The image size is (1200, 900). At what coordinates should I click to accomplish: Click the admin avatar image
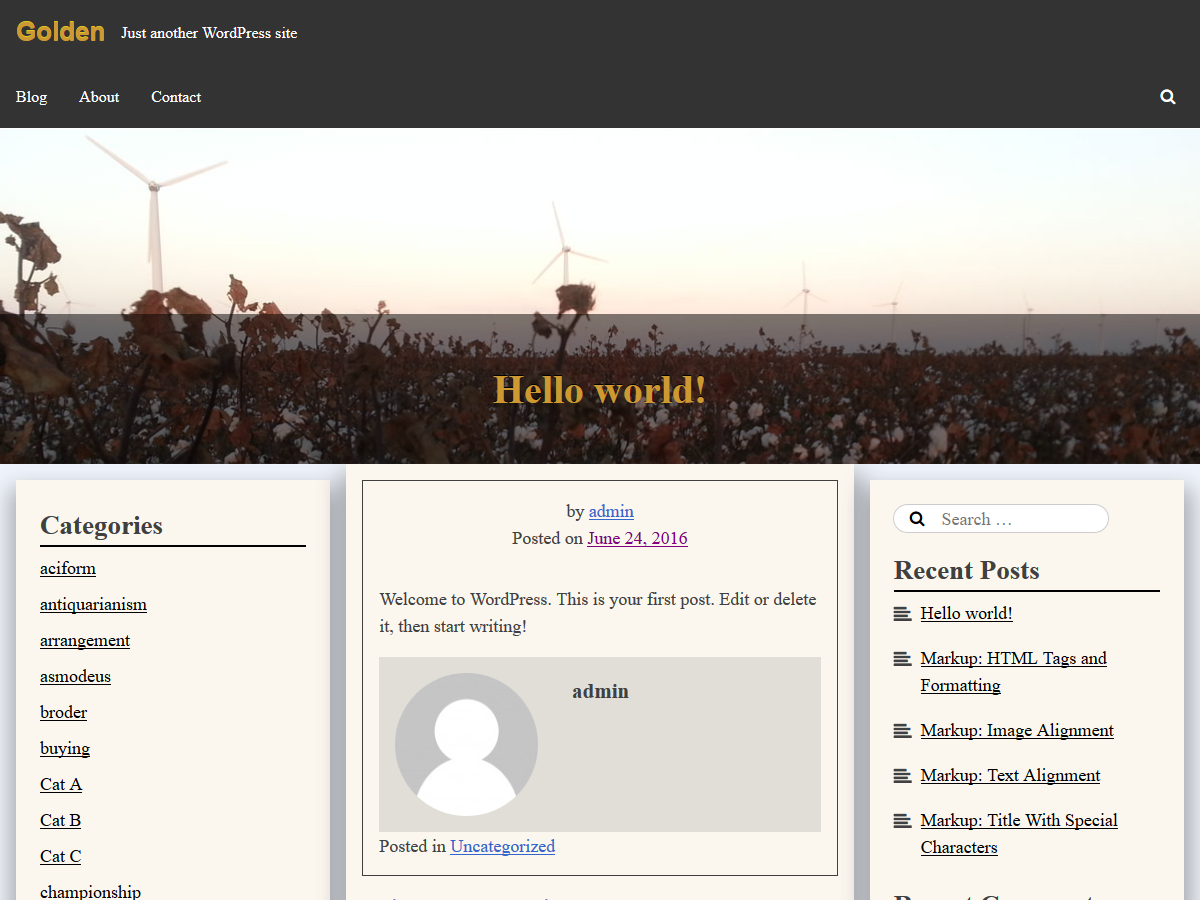(466, 744)
